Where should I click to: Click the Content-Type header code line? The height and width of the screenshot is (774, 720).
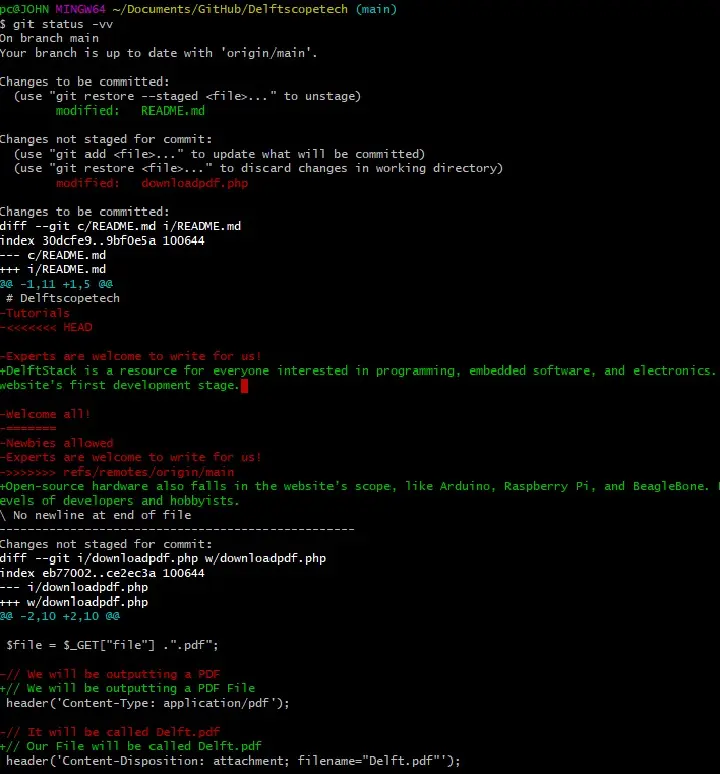pyautogui.click(x=148, y=703)
